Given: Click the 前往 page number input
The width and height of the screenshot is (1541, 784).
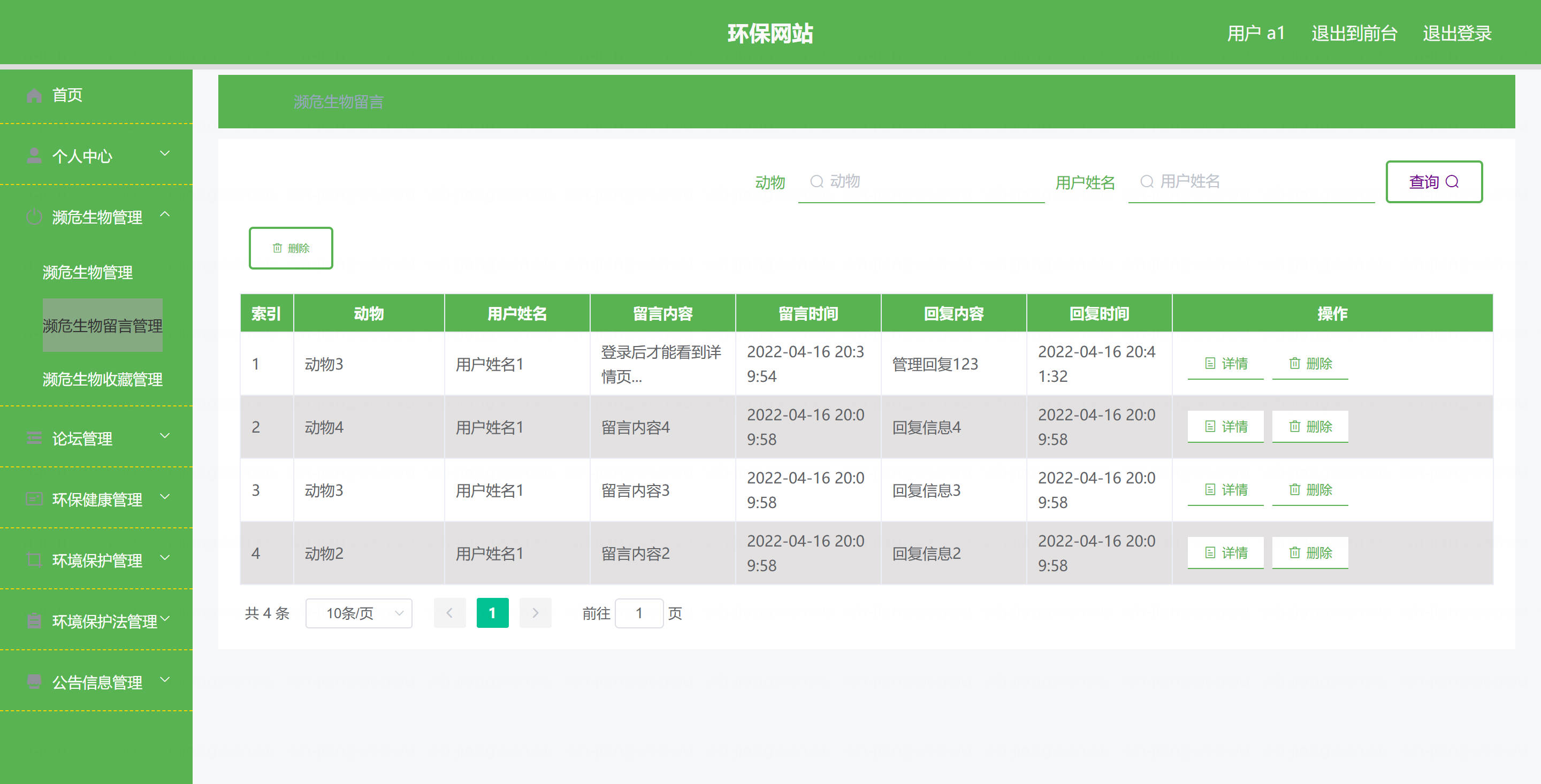Looking at the screenshot, I should (x=639, y=613).
